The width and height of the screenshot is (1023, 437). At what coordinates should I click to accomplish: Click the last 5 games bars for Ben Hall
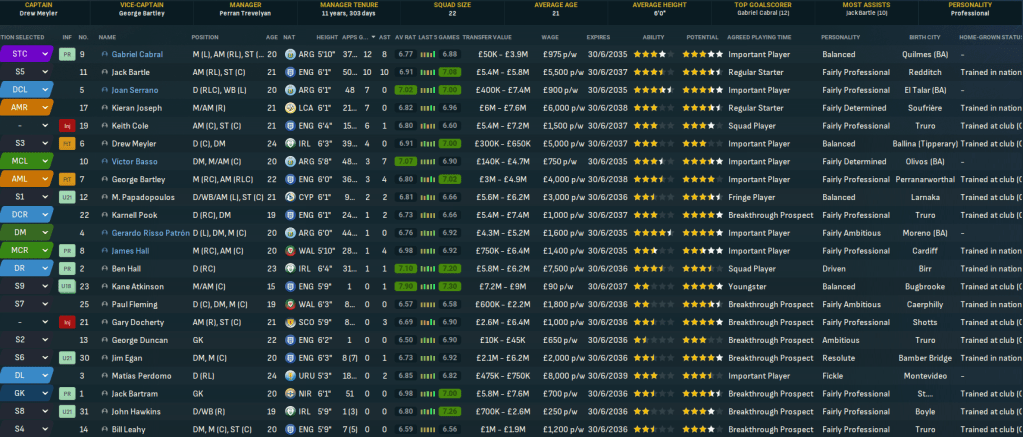pos(426,268)
